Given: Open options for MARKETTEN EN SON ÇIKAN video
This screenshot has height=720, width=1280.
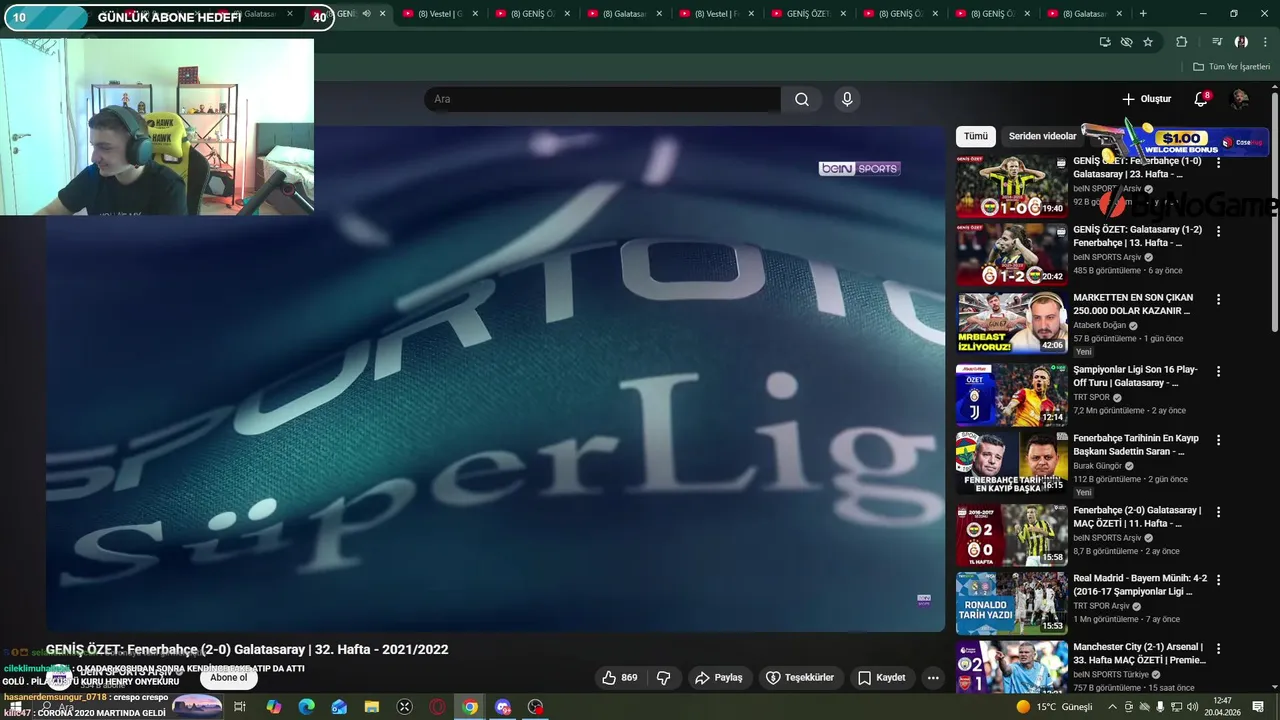Looking at the screenshot, I should [x=1218, y=299].
